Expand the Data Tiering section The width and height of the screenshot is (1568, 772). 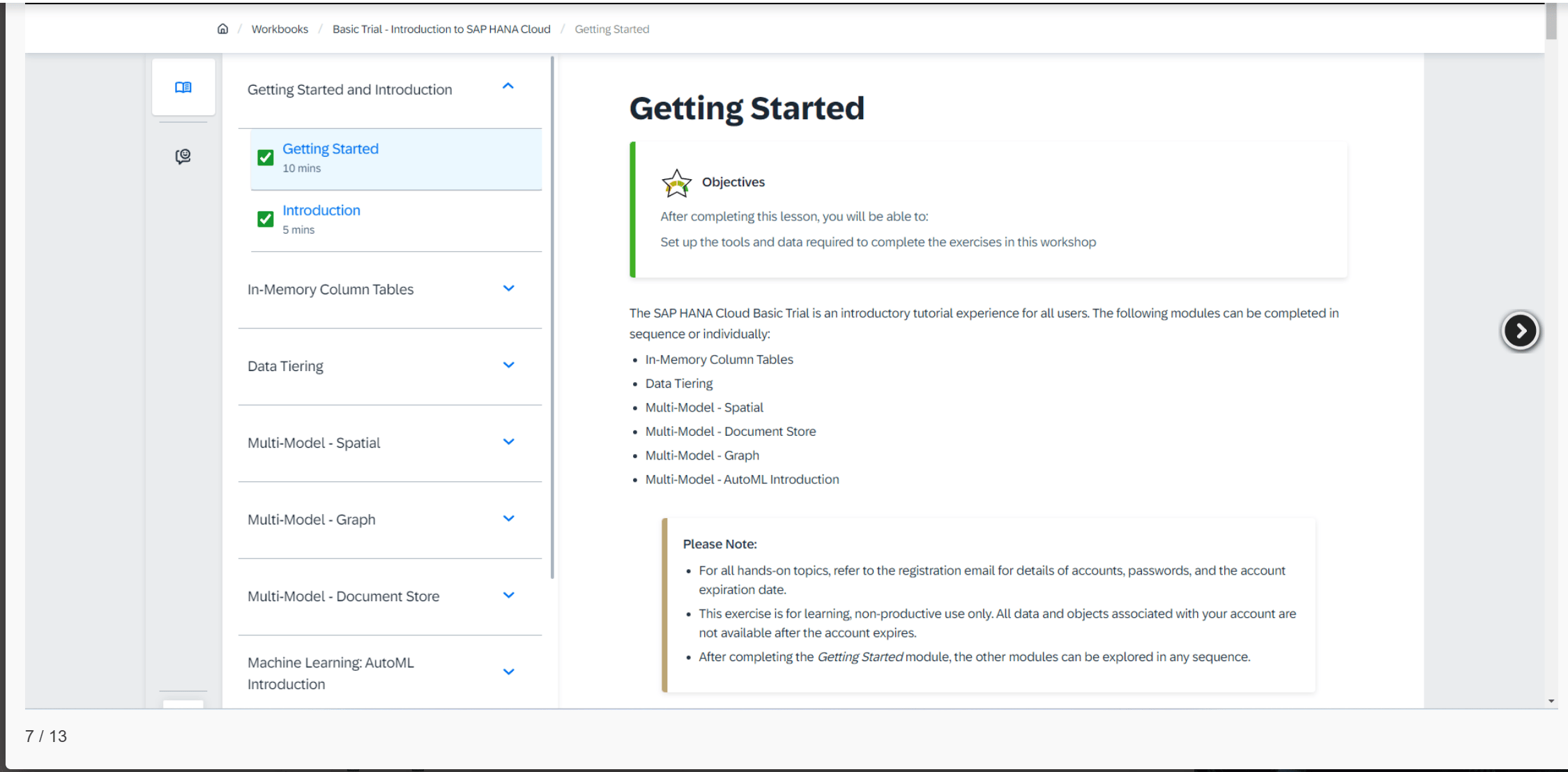click(x=508, y=365)
